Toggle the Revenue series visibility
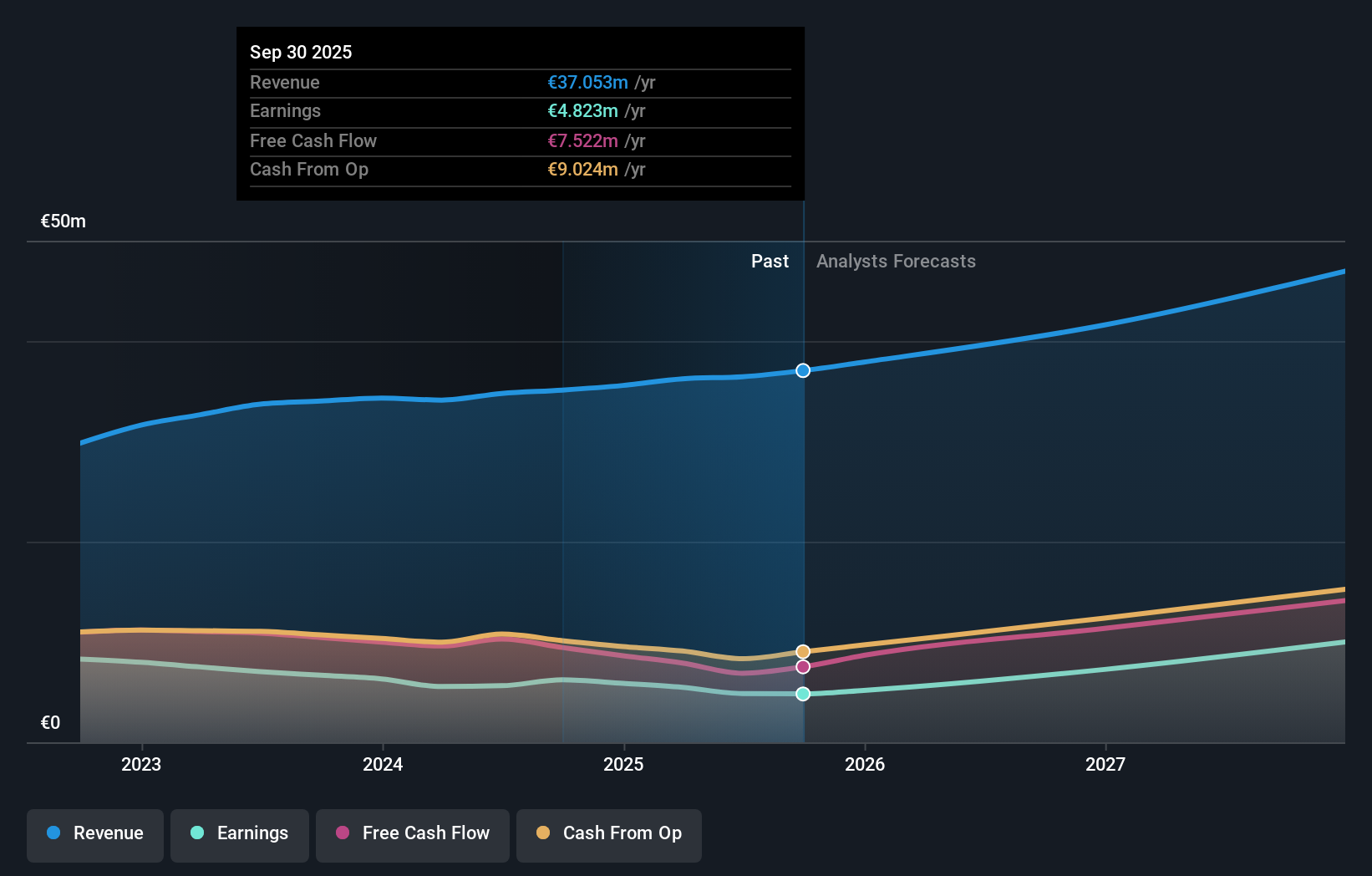Screen dimensions: 1372x876 pyautogui.click(x=94, y=833)
